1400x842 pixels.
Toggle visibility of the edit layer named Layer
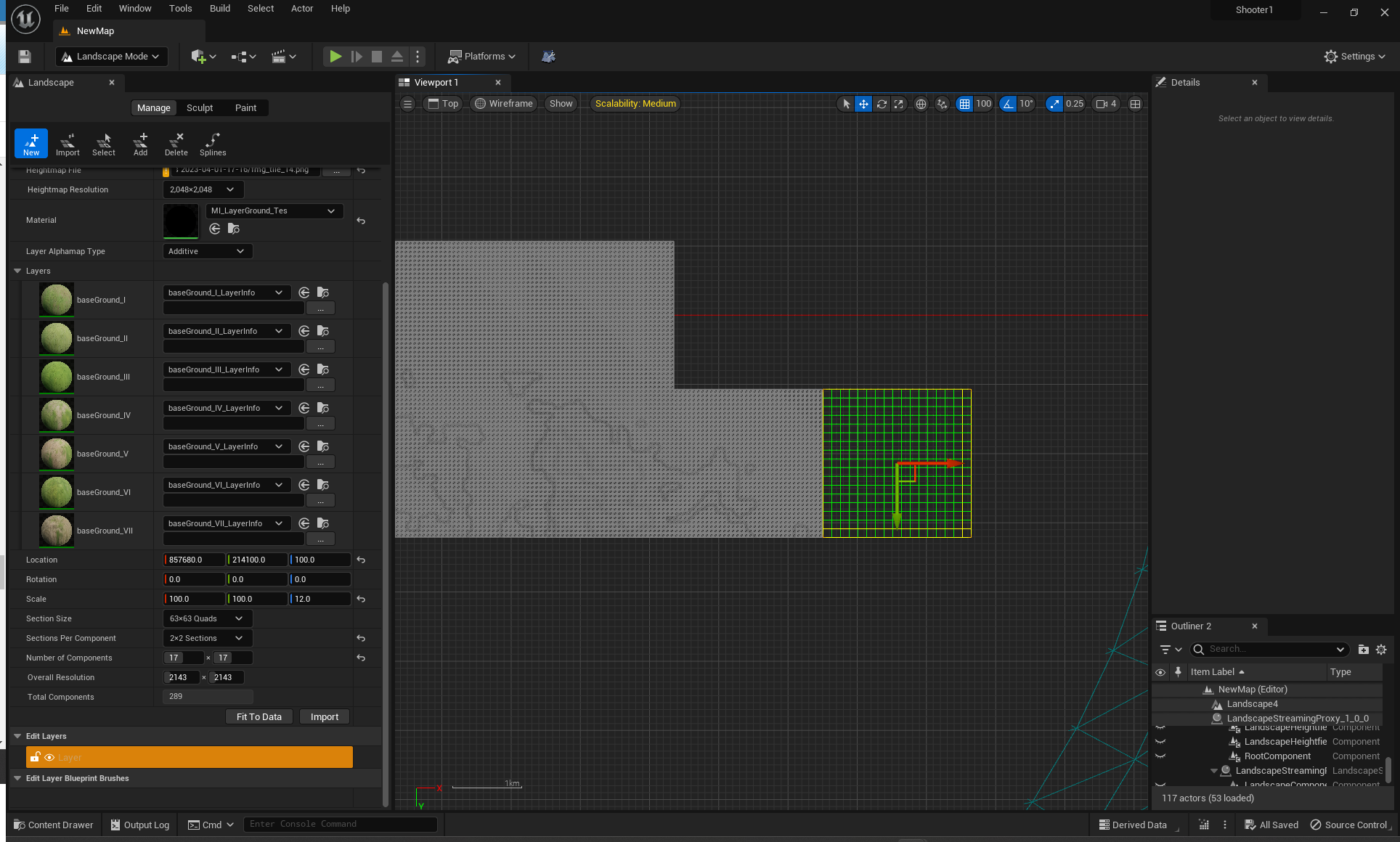pyautogui.click(x=49, y=757)
